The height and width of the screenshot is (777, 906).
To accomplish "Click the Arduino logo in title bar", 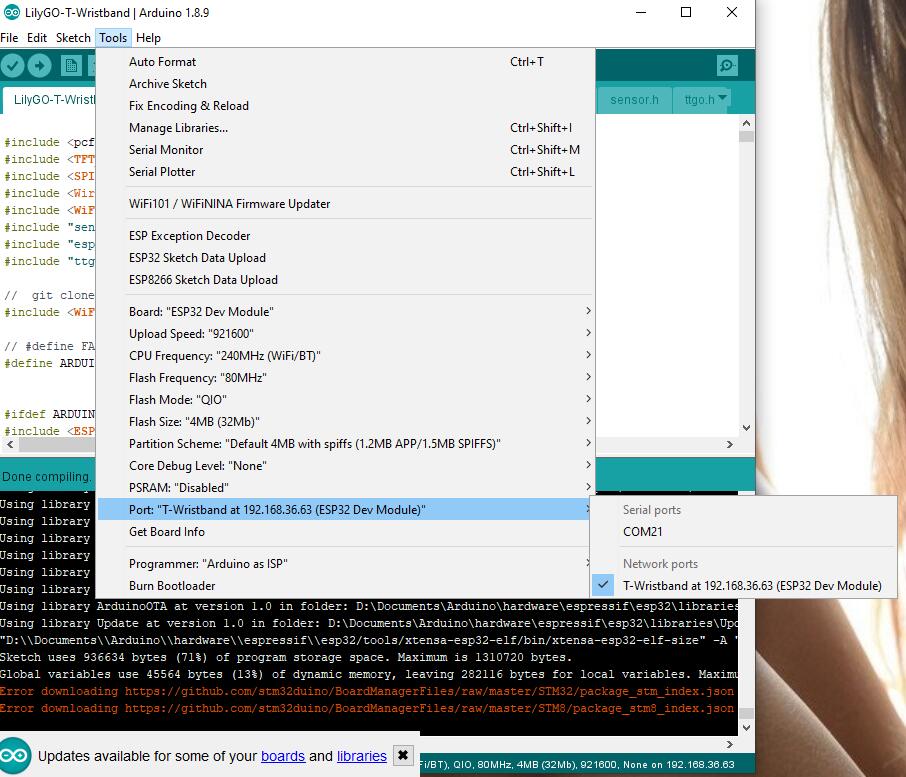I will coord(12,12).
